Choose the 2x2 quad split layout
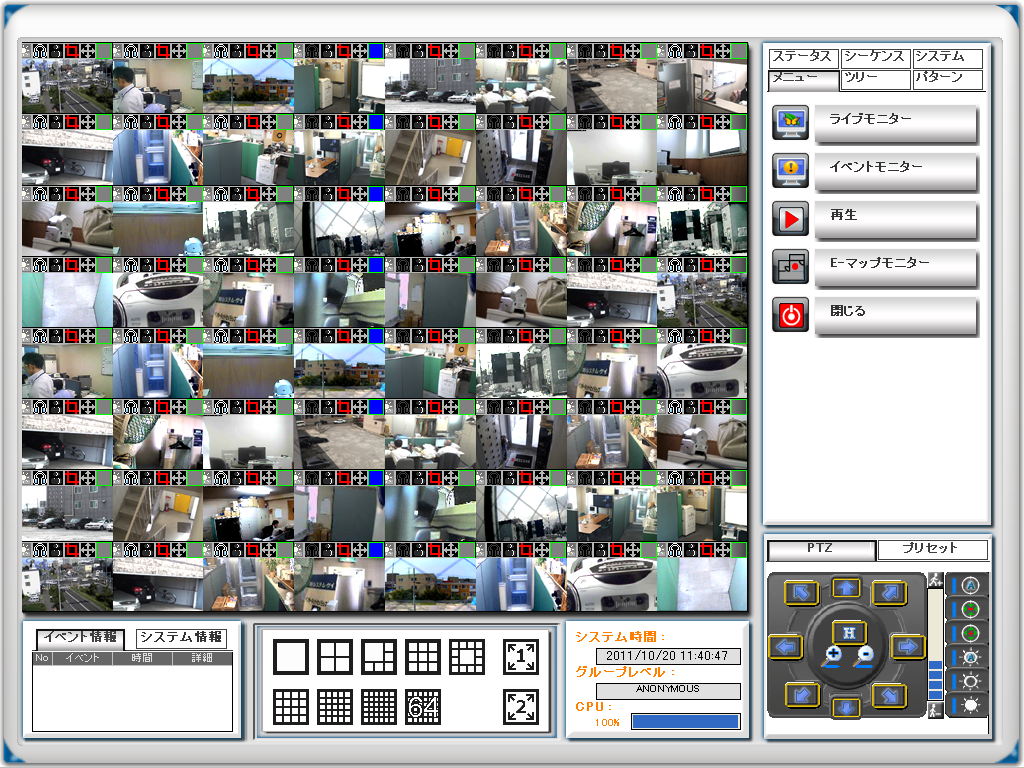The width and height of the screenshot is (1024, 768). click(x=335, y=657)
